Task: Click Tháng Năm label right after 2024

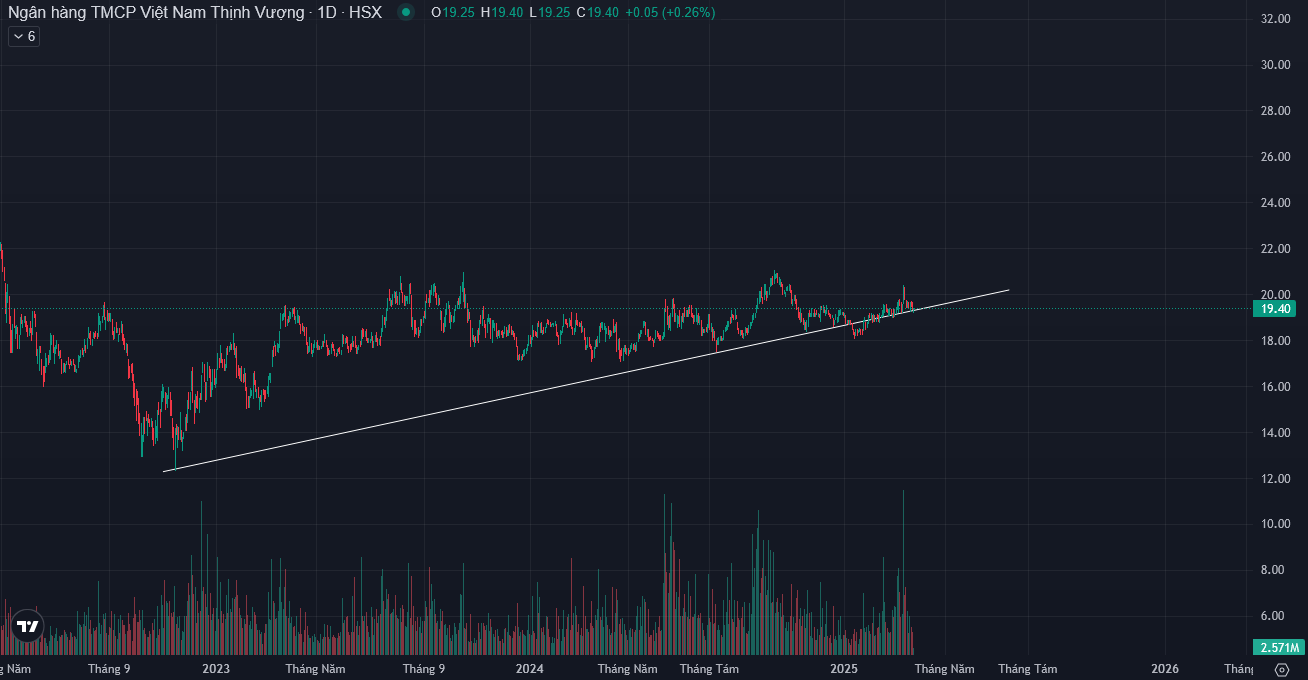Action: pos(628,669)
